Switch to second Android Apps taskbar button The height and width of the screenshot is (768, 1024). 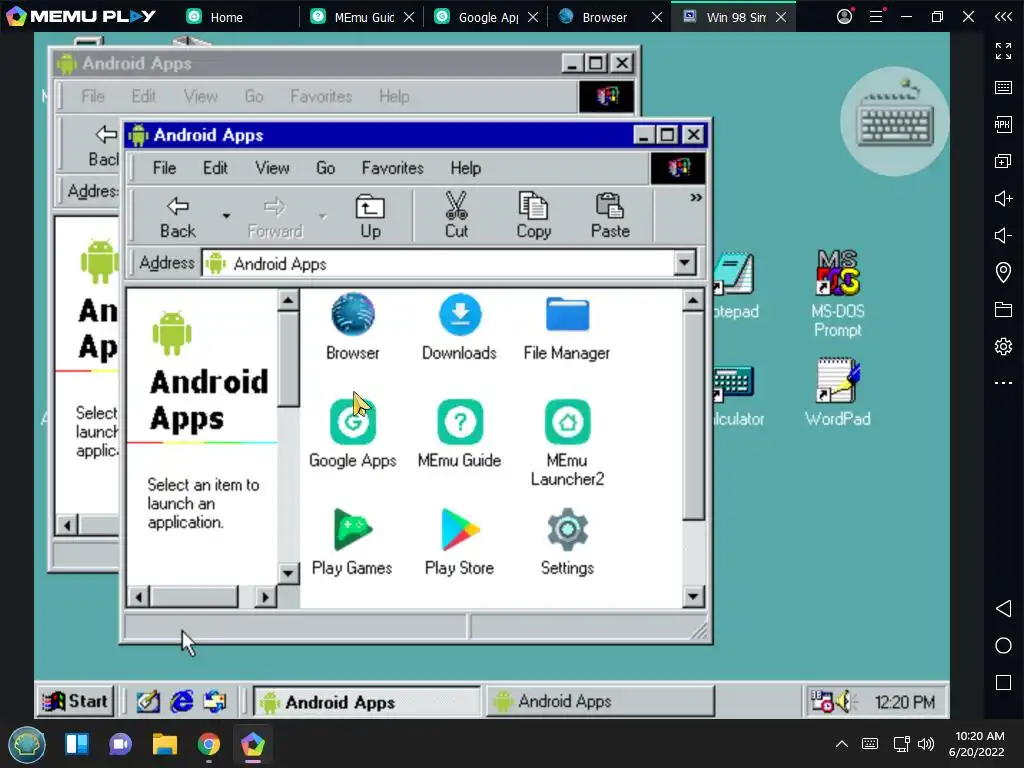tap(601, 701)
